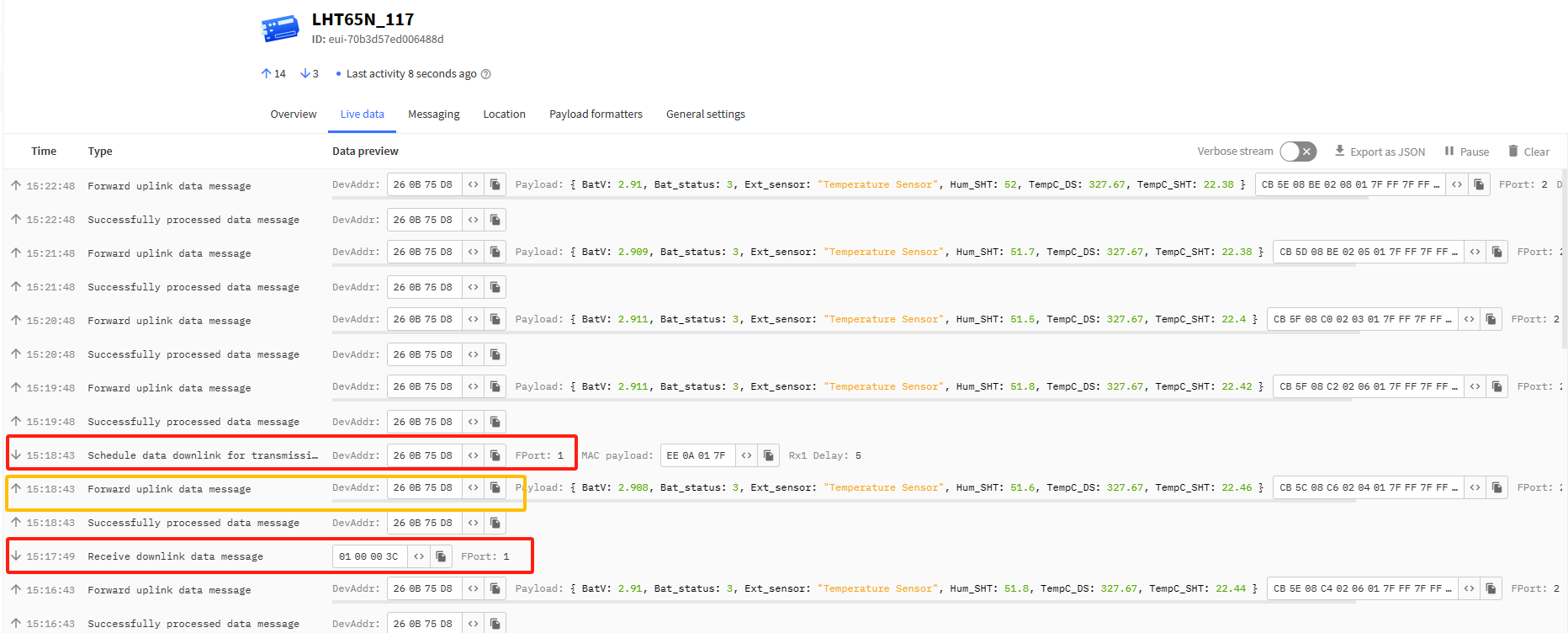
Task: Click the Time column header
Action: coord(44,152)
